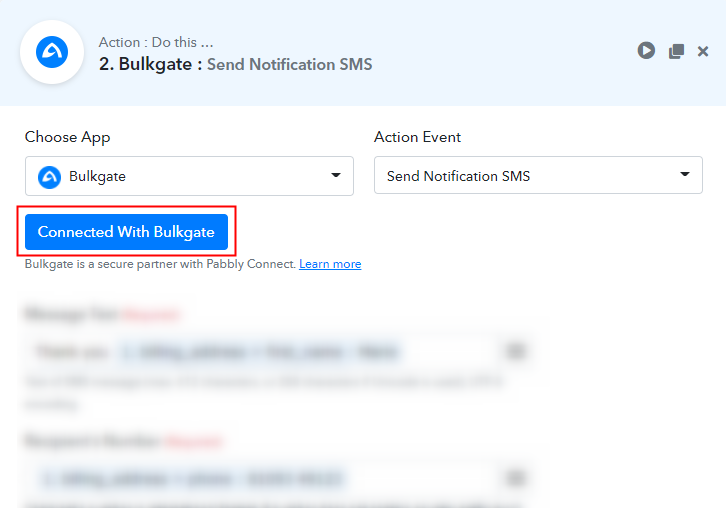The height and width of the screenshot is (508, 726).
Task: Close the Bulkgate action step
Action: [703, 51]
